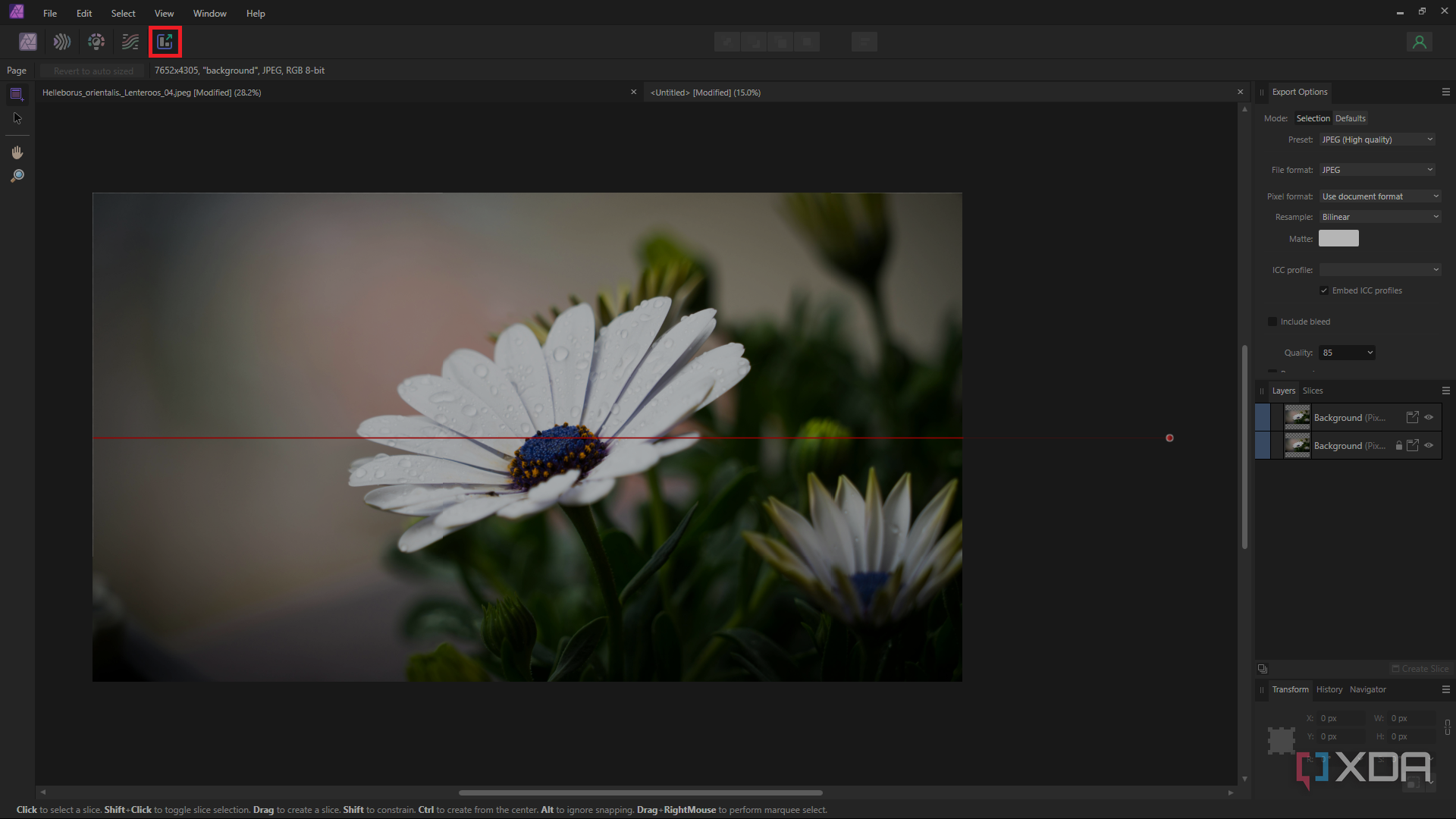Close the Helleborus_orientalis document tab
The height and width of the screenshot is (819, 1456).
click(x=634, y=92)
